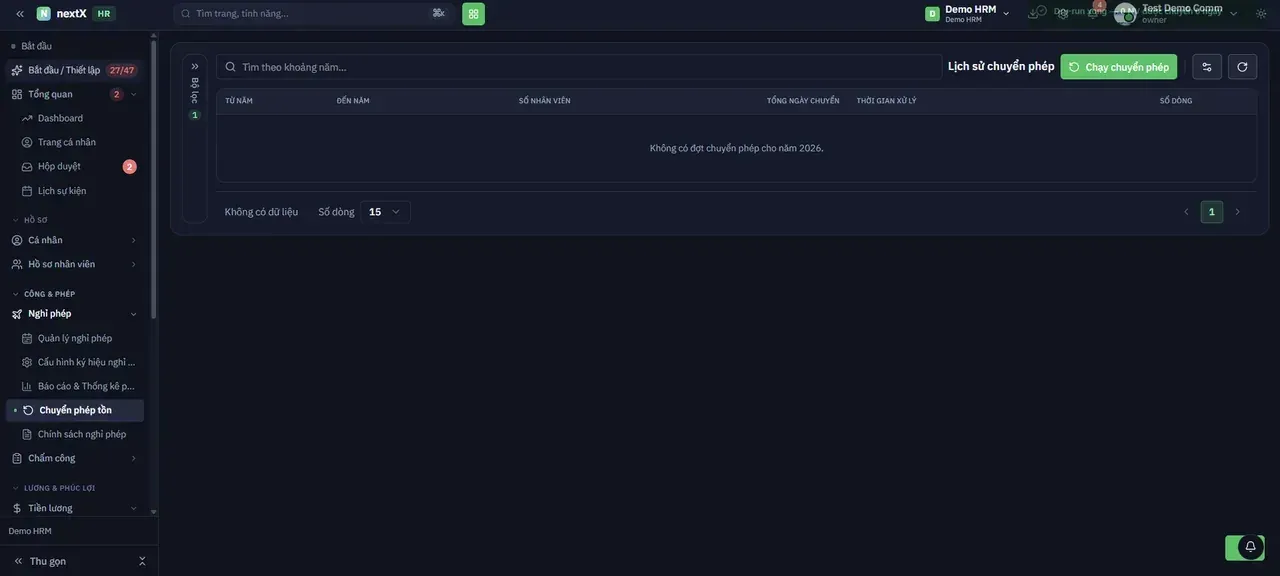Open Bắt đầu / Thiết lập setup item
Screen dimensions: 1280x576
(x=75, y=70)
